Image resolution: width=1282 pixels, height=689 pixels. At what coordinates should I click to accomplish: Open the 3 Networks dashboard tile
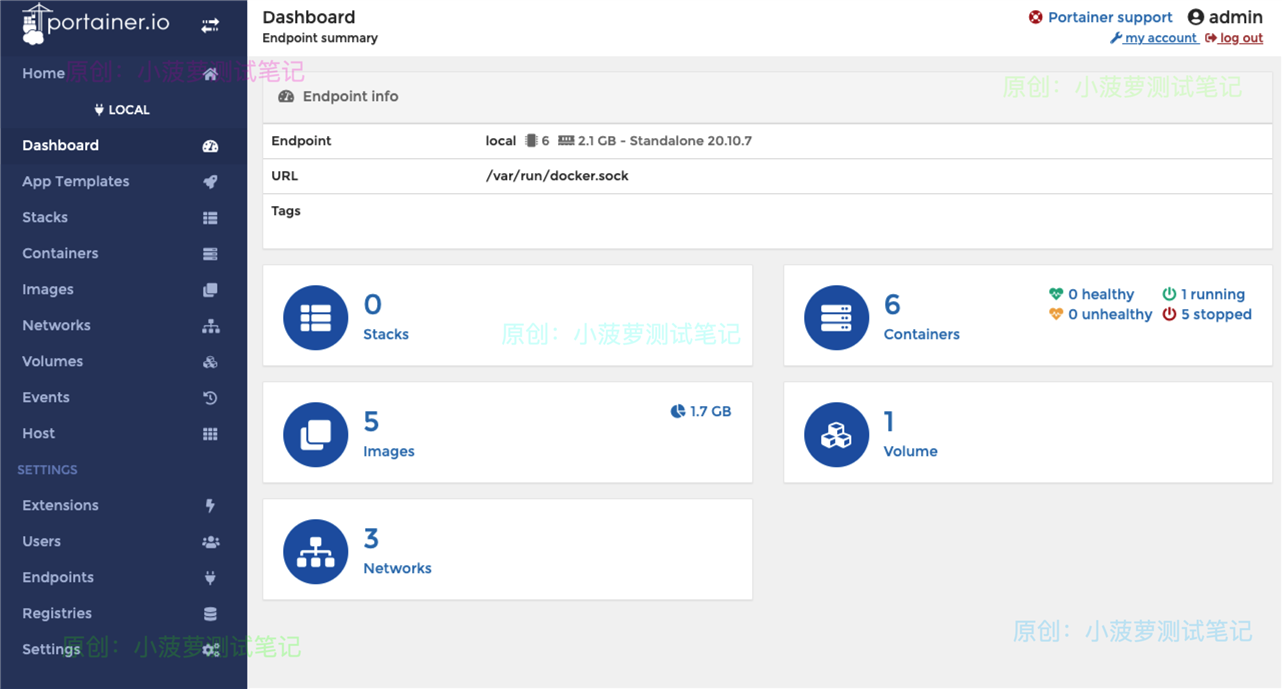508,550
